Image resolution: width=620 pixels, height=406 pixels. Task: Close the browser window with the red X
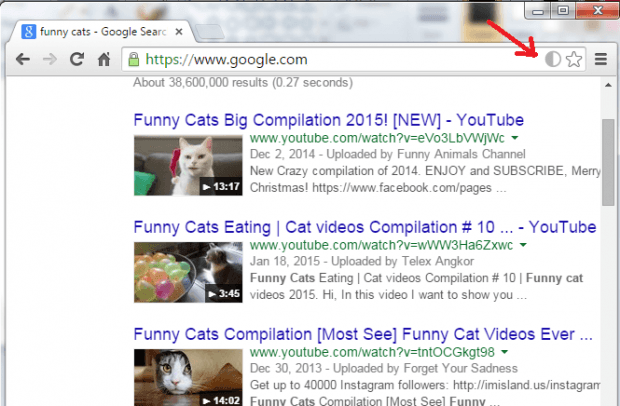(597, 11)
